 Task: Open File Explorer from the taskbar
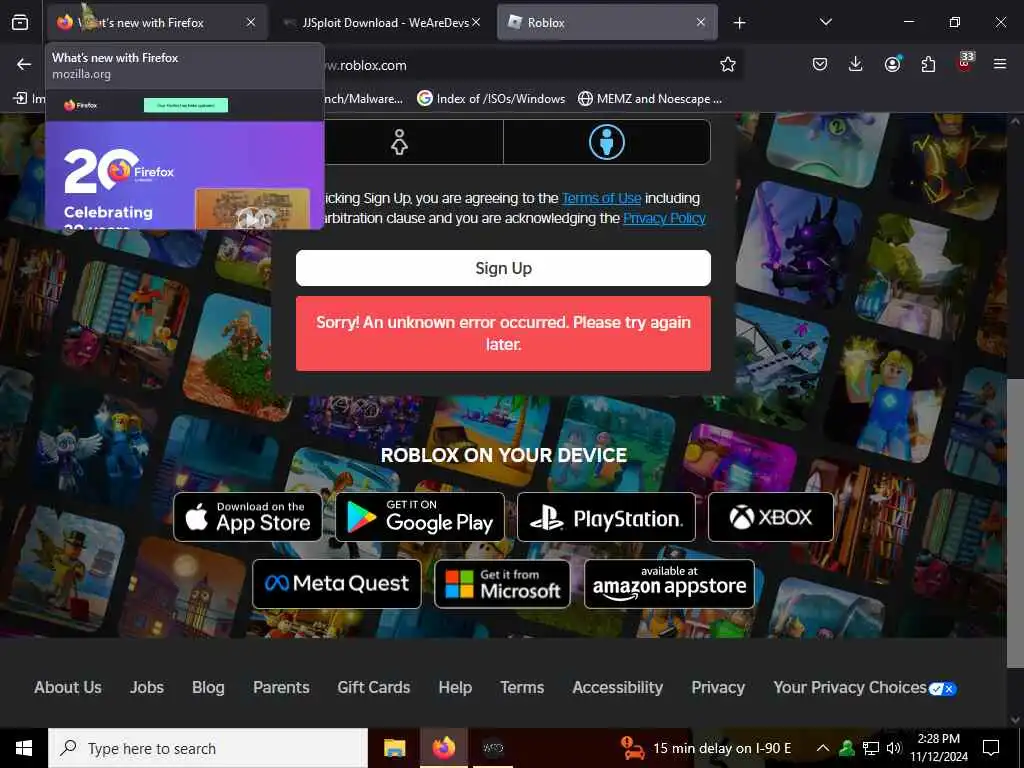pos(394,748)
